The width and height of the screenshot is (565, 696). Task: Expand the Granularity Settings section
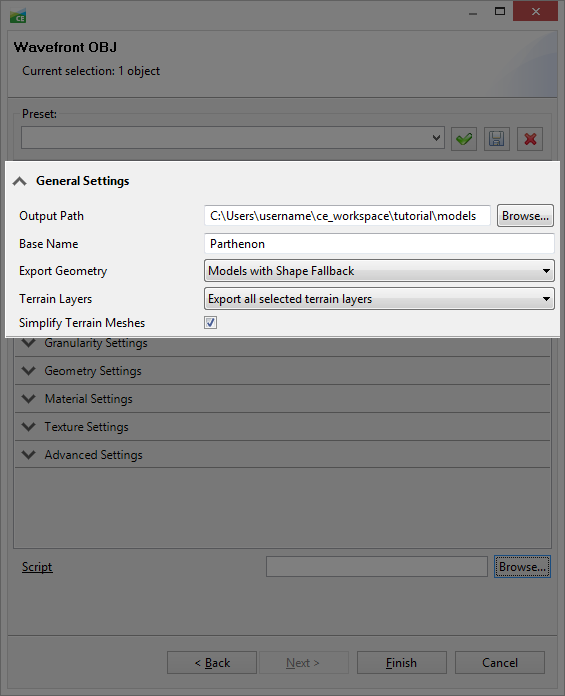coord(29,343)
